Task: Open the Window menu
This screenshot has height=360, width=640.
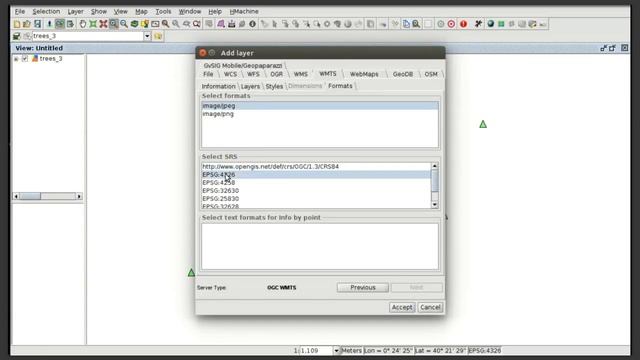Action: [x=190, y=11]
